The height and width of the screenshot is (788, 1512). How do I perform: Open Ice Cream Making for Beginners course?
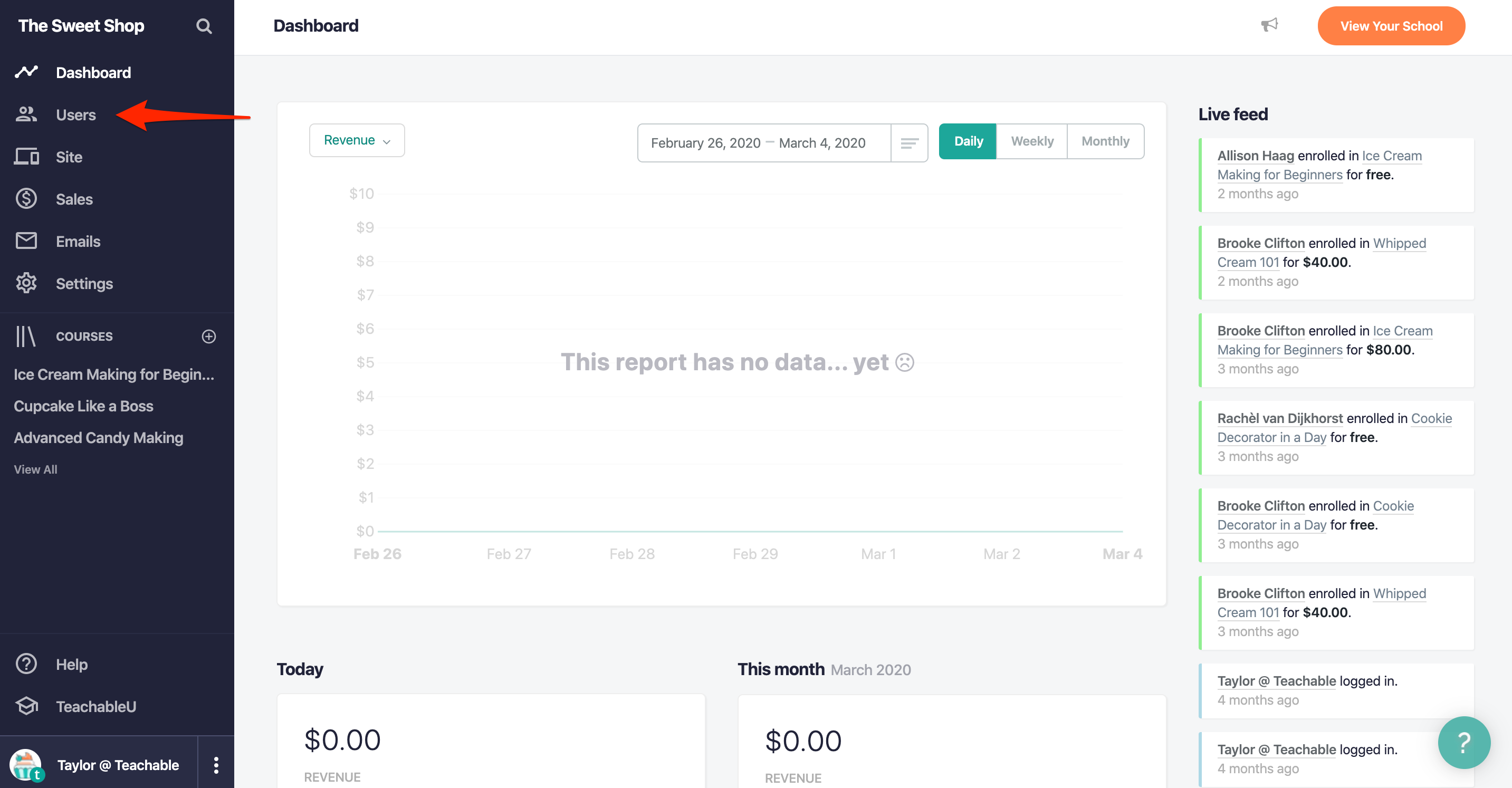113,373
